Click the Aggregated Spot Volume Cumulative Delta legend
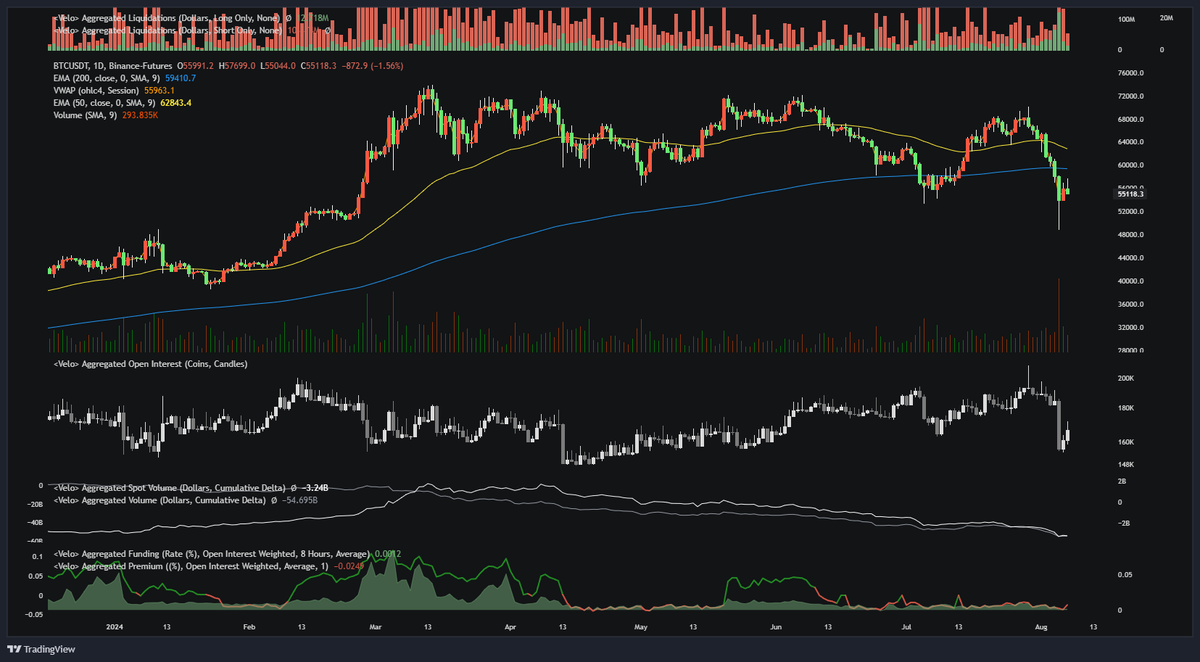 [x=169, y=487]
